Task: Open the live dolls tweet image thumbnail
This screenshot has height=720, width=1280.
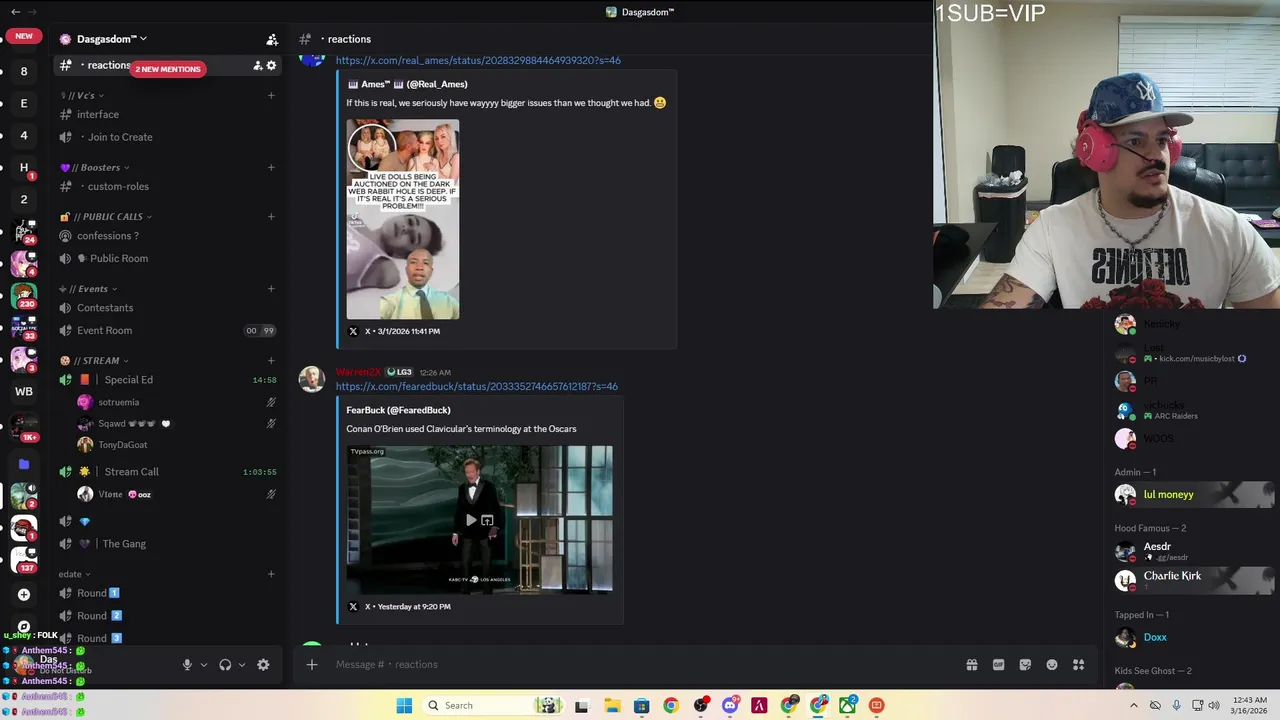Action: (403, 219)
